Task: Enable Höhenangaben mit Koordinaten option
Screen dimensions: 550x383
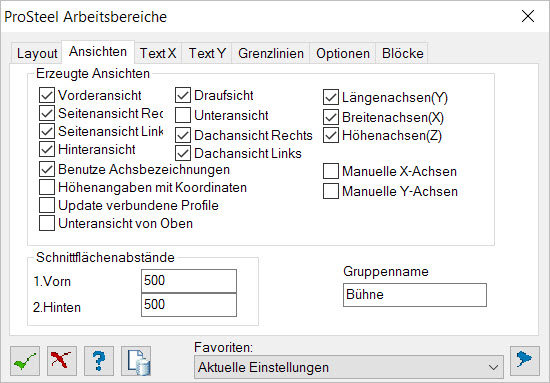Action: coord(47,187)
